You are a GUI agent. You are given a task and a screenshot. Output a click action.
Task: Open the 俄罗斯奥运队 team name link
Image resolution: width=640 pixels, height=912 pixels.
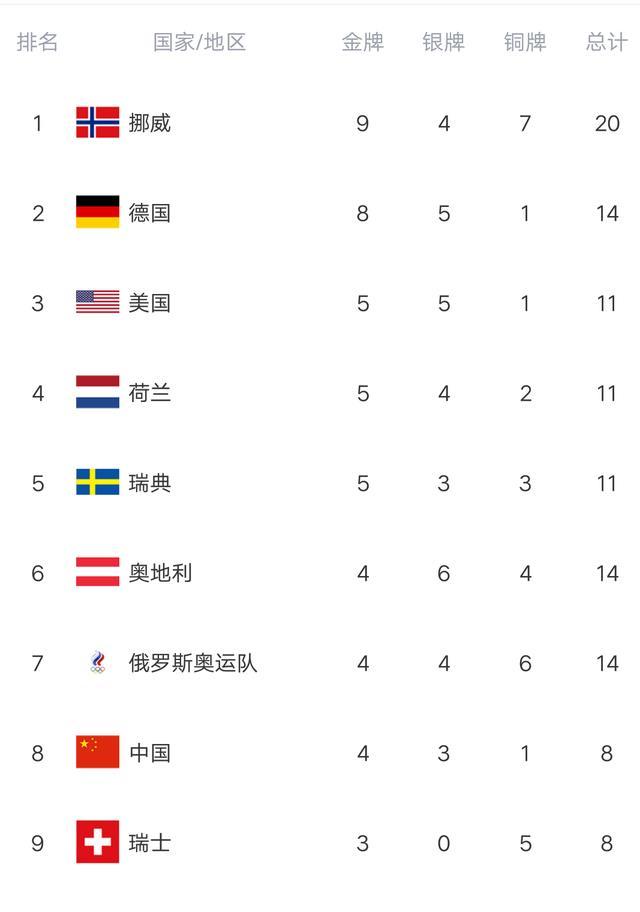click(x=193, y=662)
